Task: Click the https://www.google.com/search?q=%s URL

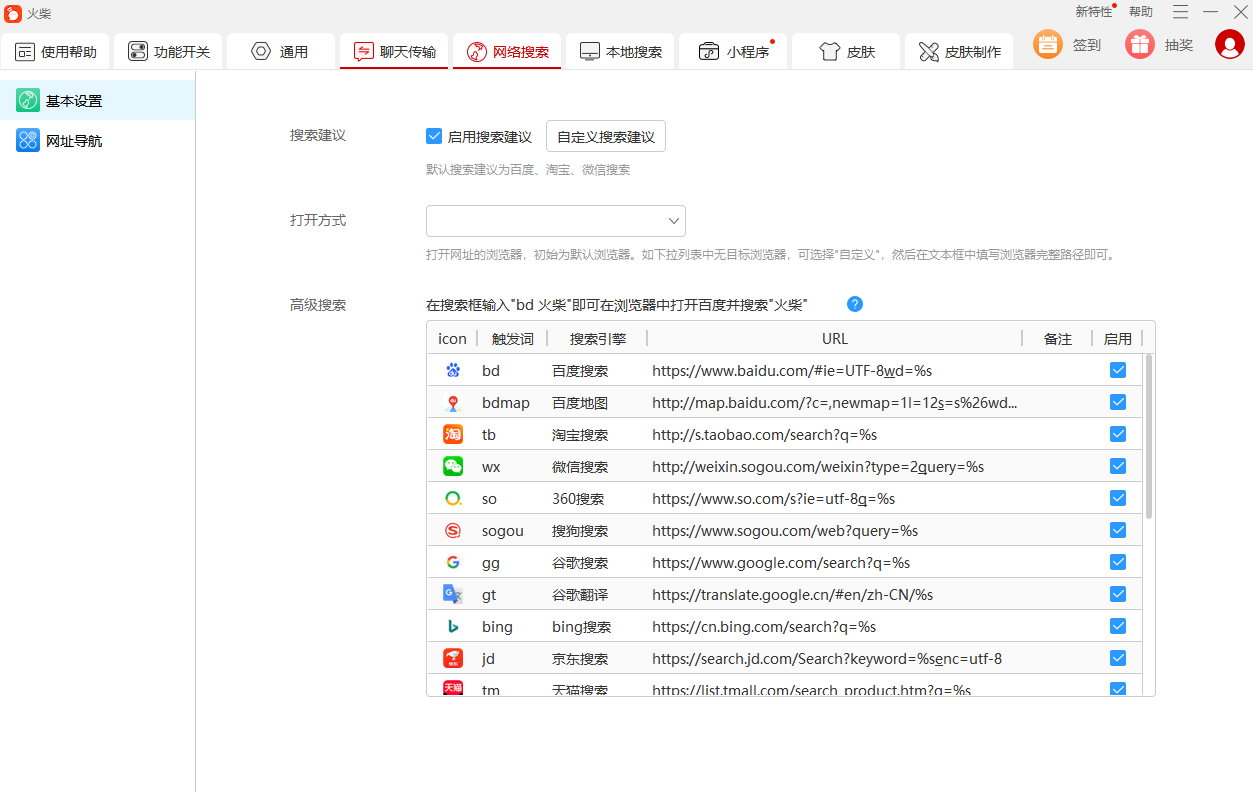Action: [781, 562]
